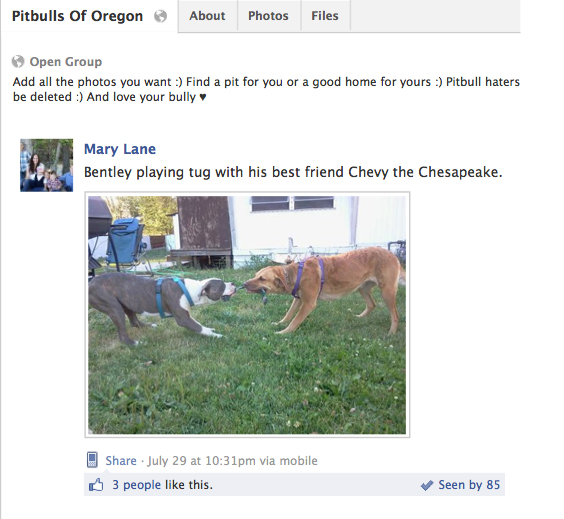Switch to the Photos tab
The height and width of the screenshot is (519, 564).
(x=268, y=16)
